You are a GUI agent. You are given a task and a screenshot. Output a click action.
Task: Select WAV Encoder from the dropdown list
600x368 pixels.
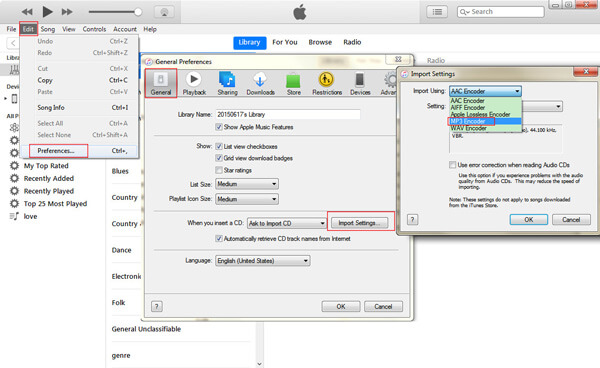(x=485, y=128)
